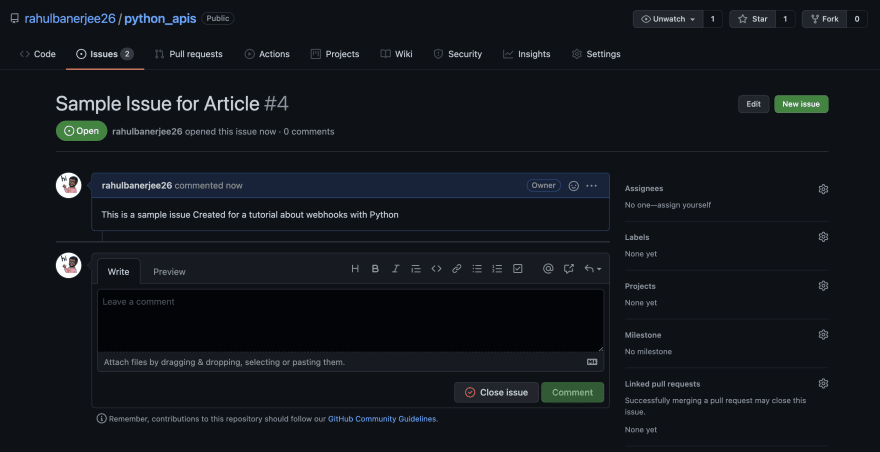Fork the repository
880x452 pixels.
click(x=824, y=19)
